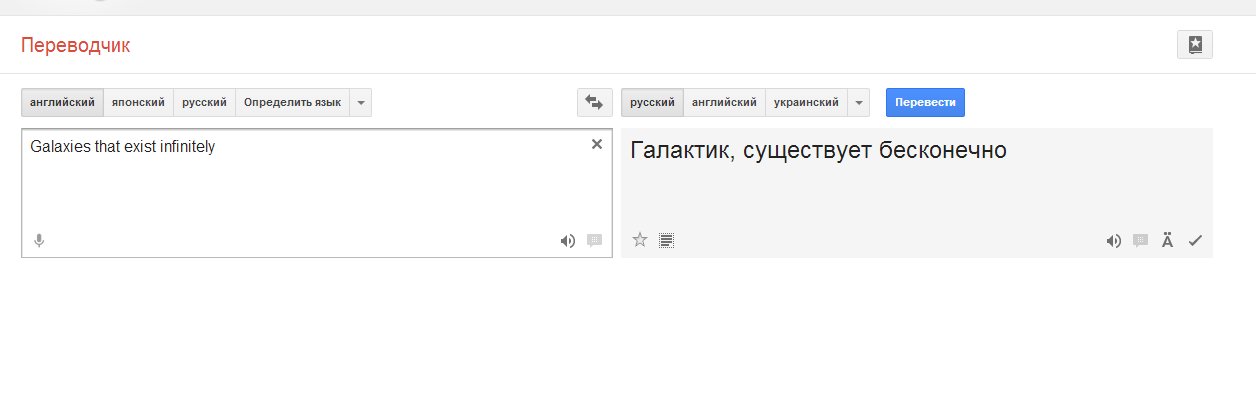Listen to the Russian translation
Image resolution: width=1256 pixels, height=408 pixels.
[1113, 240]
